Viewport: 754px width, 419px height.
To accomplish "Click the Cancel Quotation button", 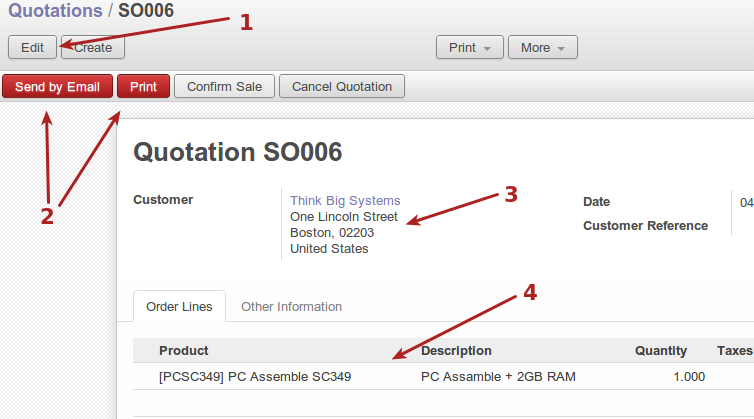I will 341,87.
